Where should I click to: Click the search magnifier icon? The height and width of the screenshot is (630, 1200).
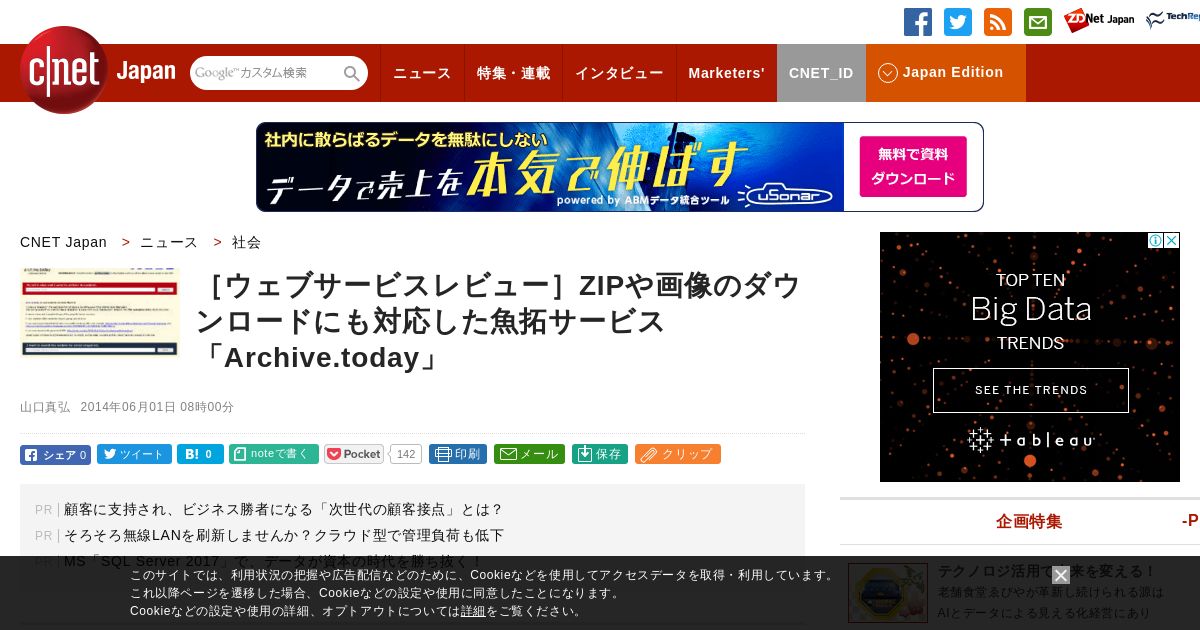352,74
